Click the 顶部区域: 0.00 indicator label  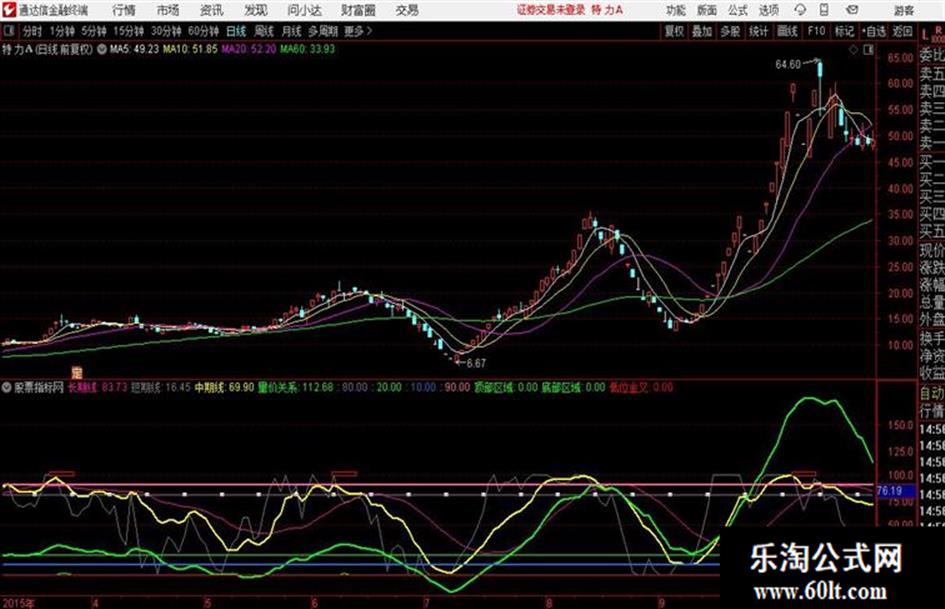pyautogui.click(x=506, y=388)
